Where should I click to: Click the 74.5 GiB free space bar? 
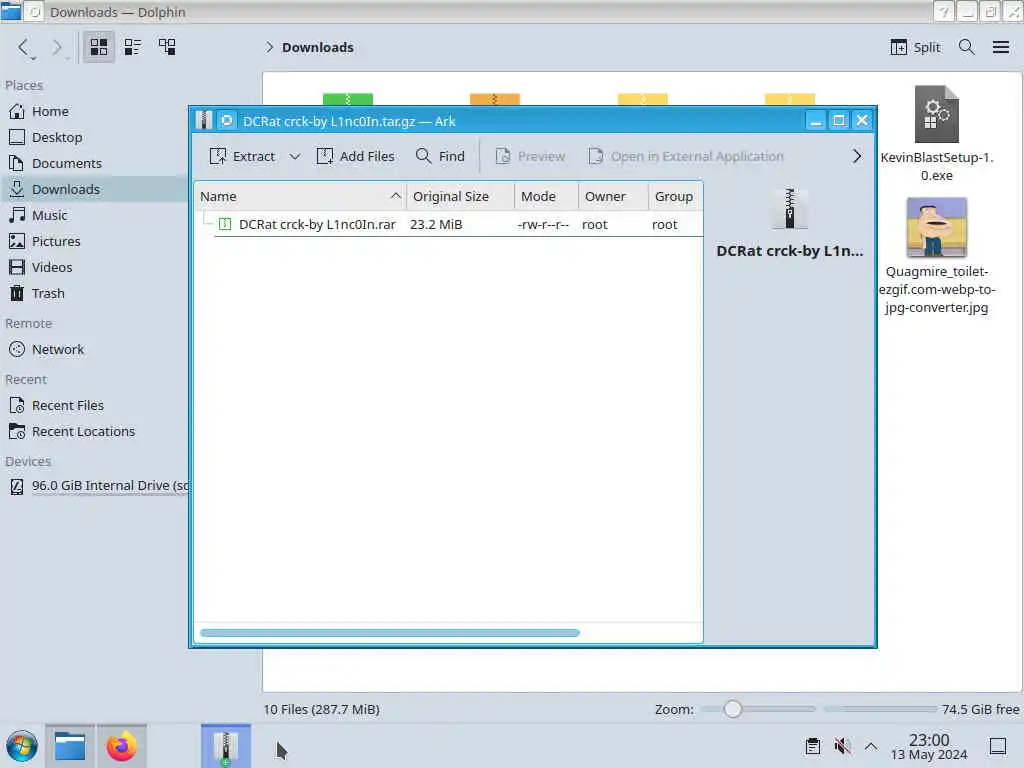(x=880, y=709)
